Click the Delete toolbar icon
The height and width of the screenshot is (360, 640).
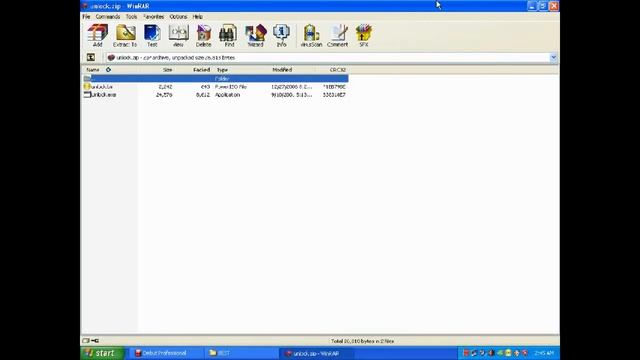203,36
